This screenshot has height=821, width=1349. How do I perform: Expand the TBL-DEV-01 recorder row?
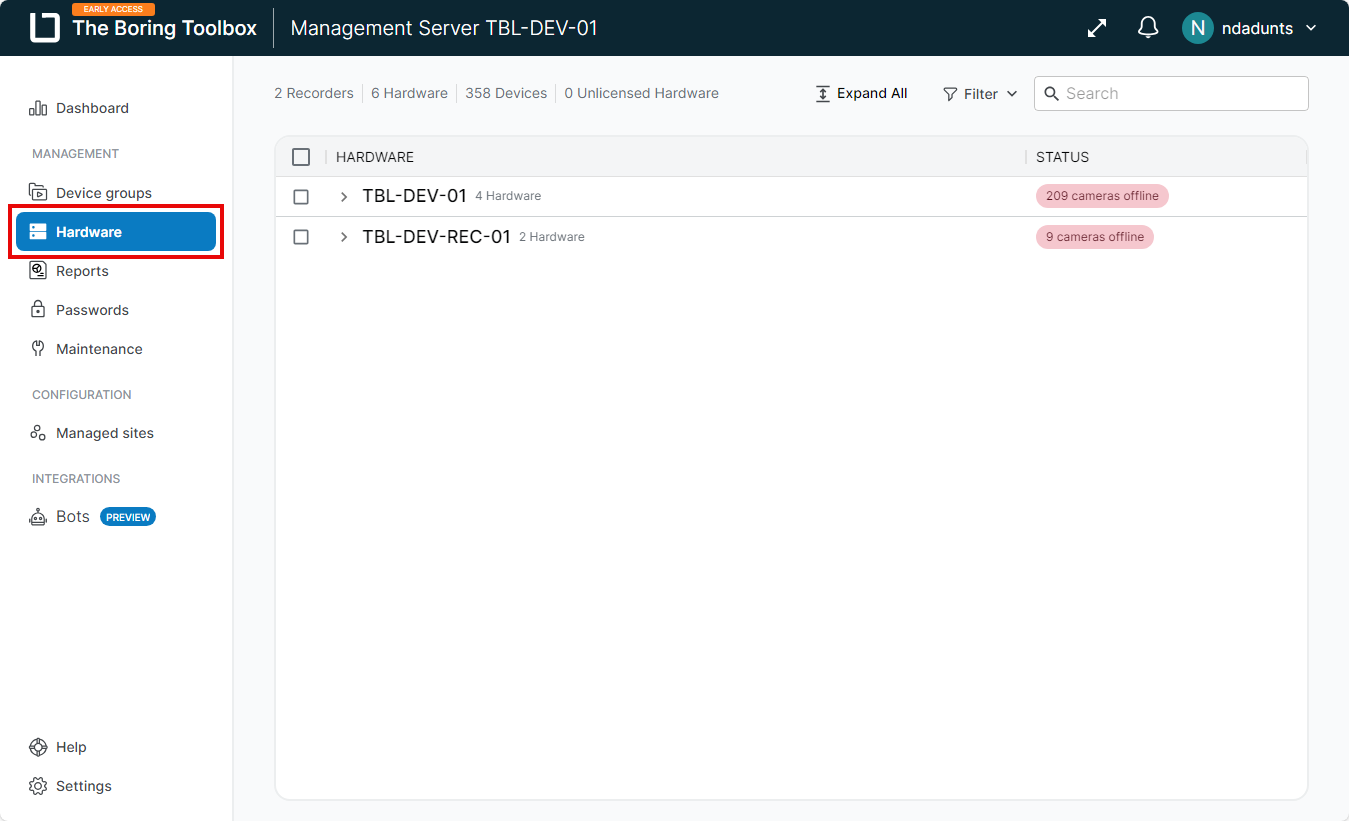point(344,197)
